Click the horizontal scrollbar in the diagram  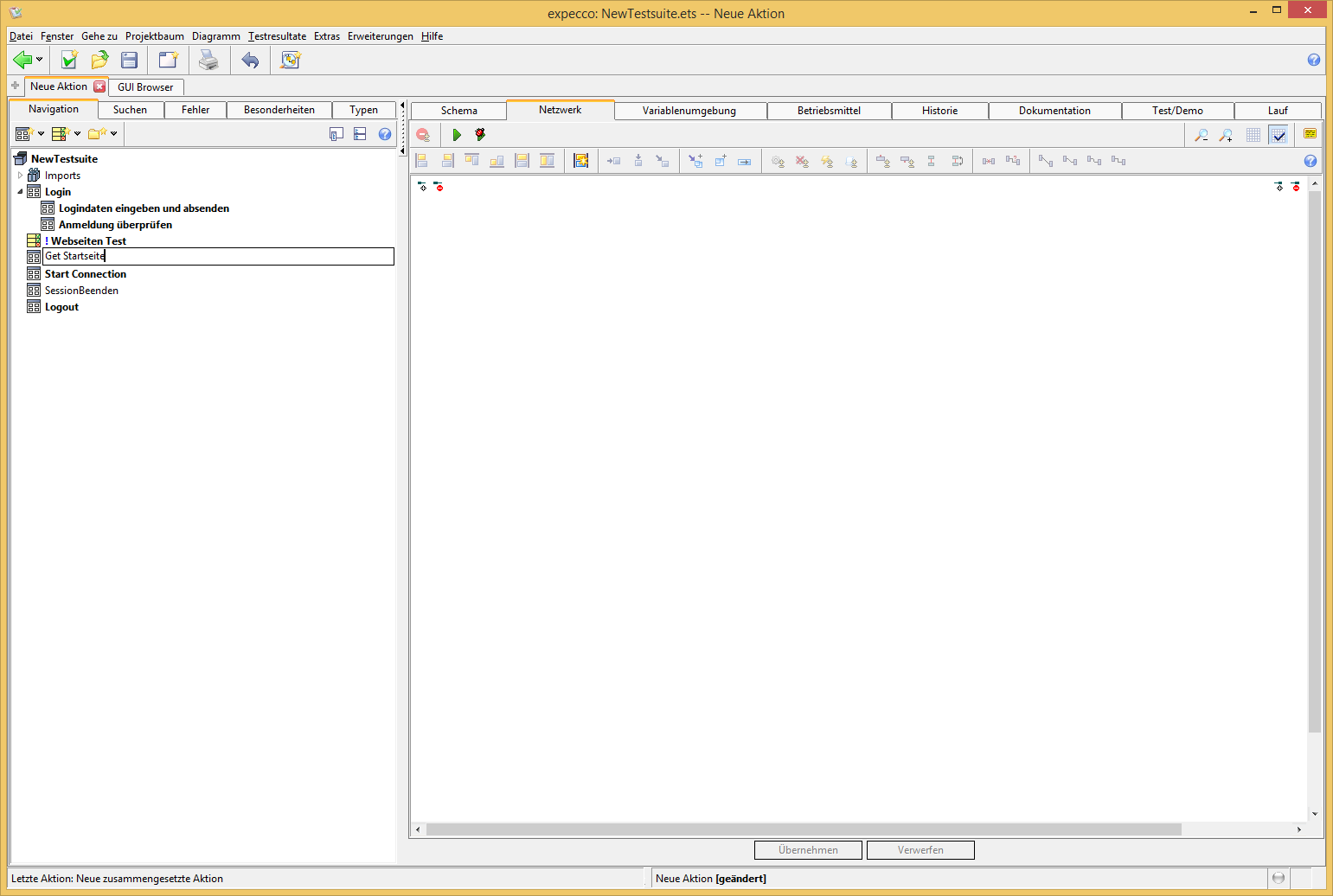[803, 829]
